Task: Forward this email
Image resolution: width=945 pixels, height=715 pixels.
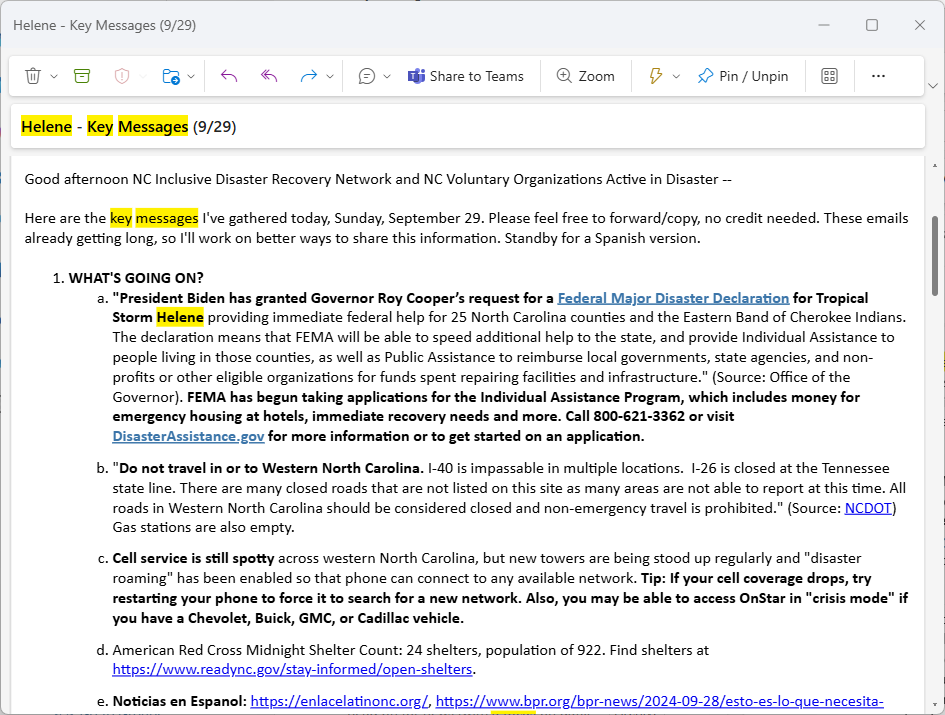Action: point(308,76)
